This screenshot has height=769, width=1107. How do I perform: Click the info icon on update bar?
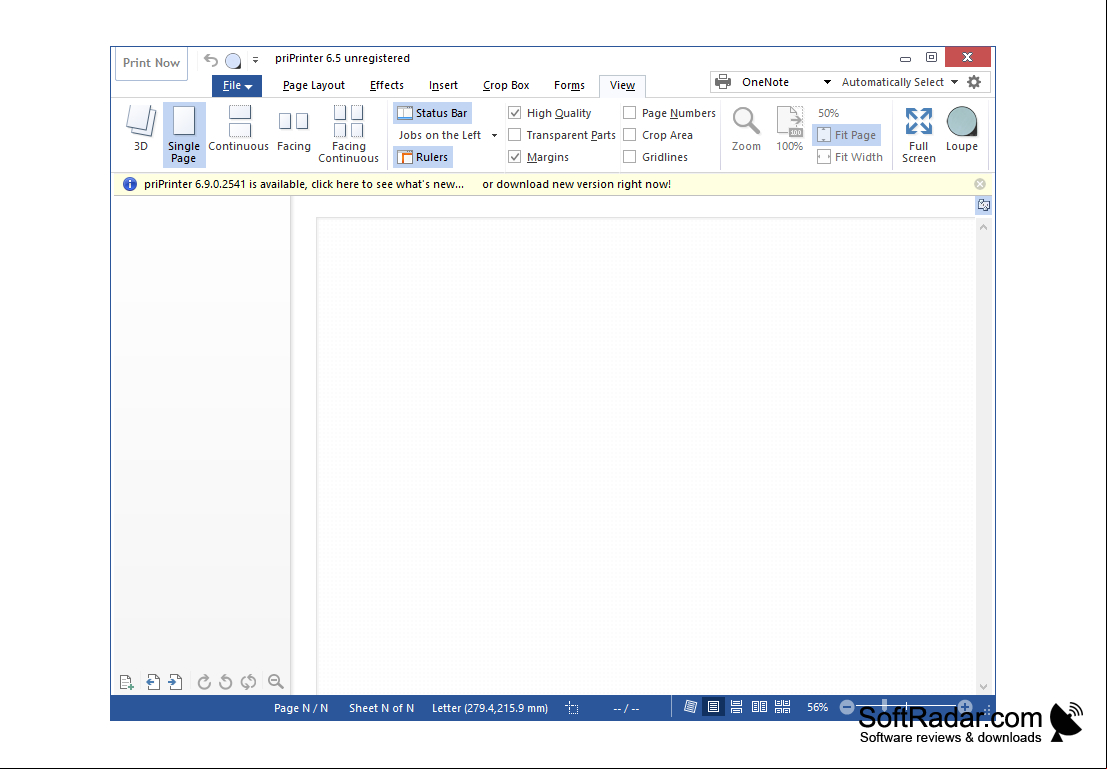[130, 184]
